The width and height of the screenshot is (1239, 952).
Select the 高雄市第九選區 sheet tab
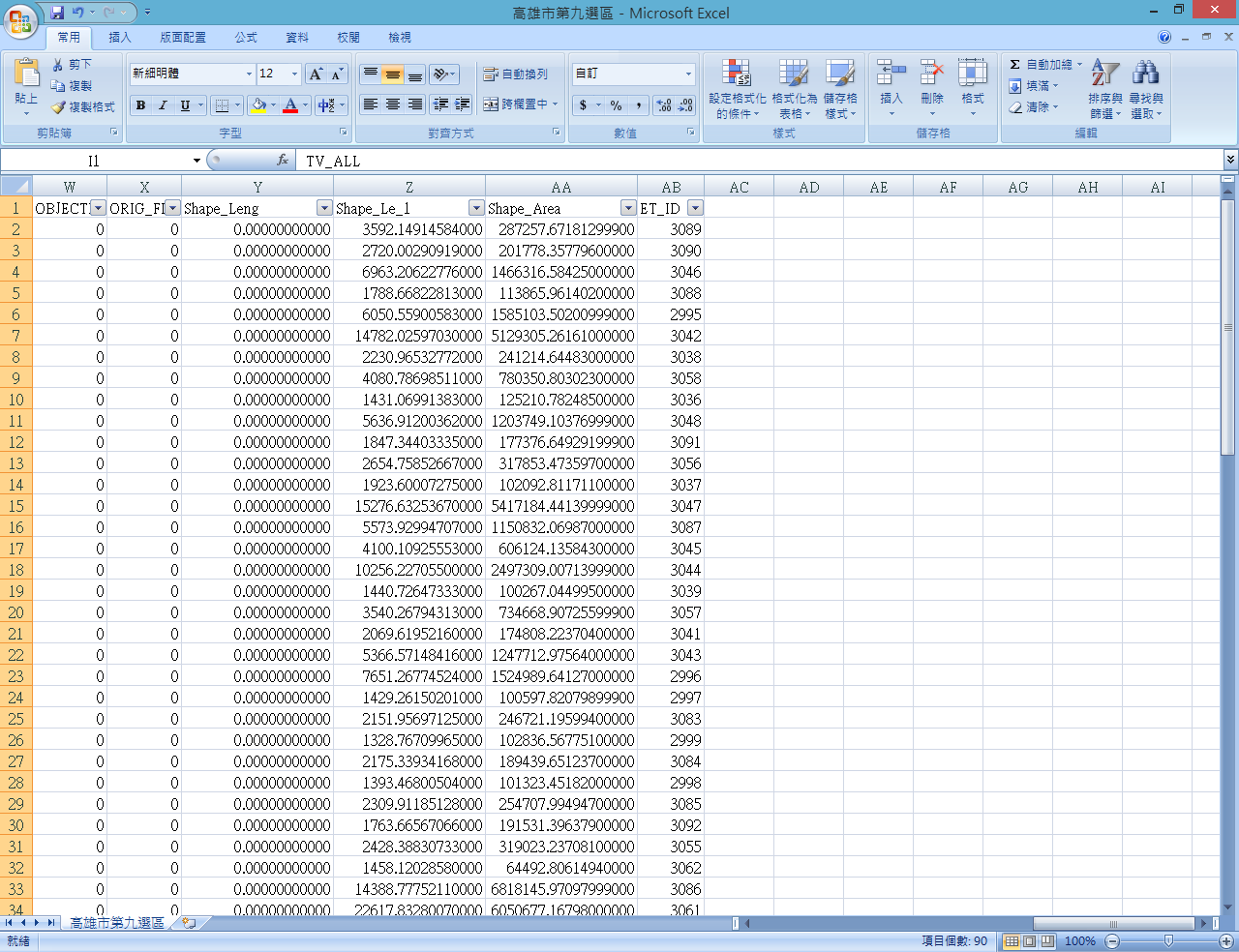pos(116,923)
